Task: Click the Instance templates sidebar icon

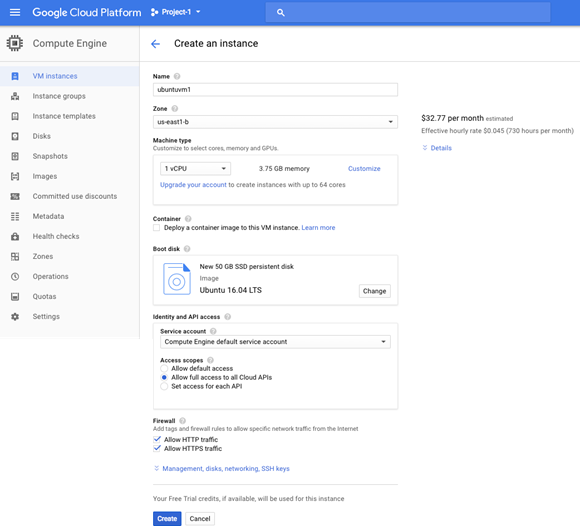Action: [15, 116]
